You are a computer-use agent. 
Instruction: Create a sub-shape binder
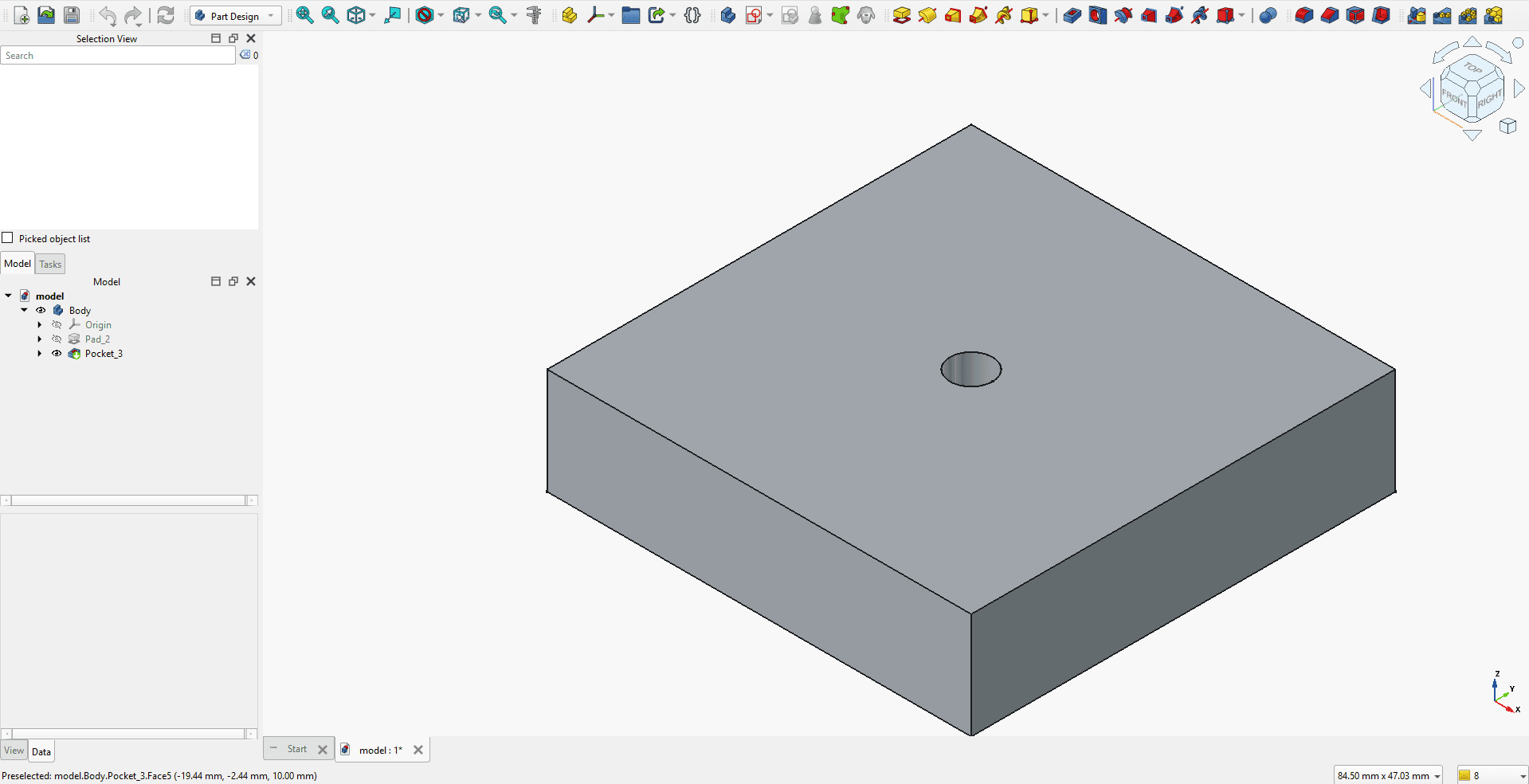click(x=840, y=15)
